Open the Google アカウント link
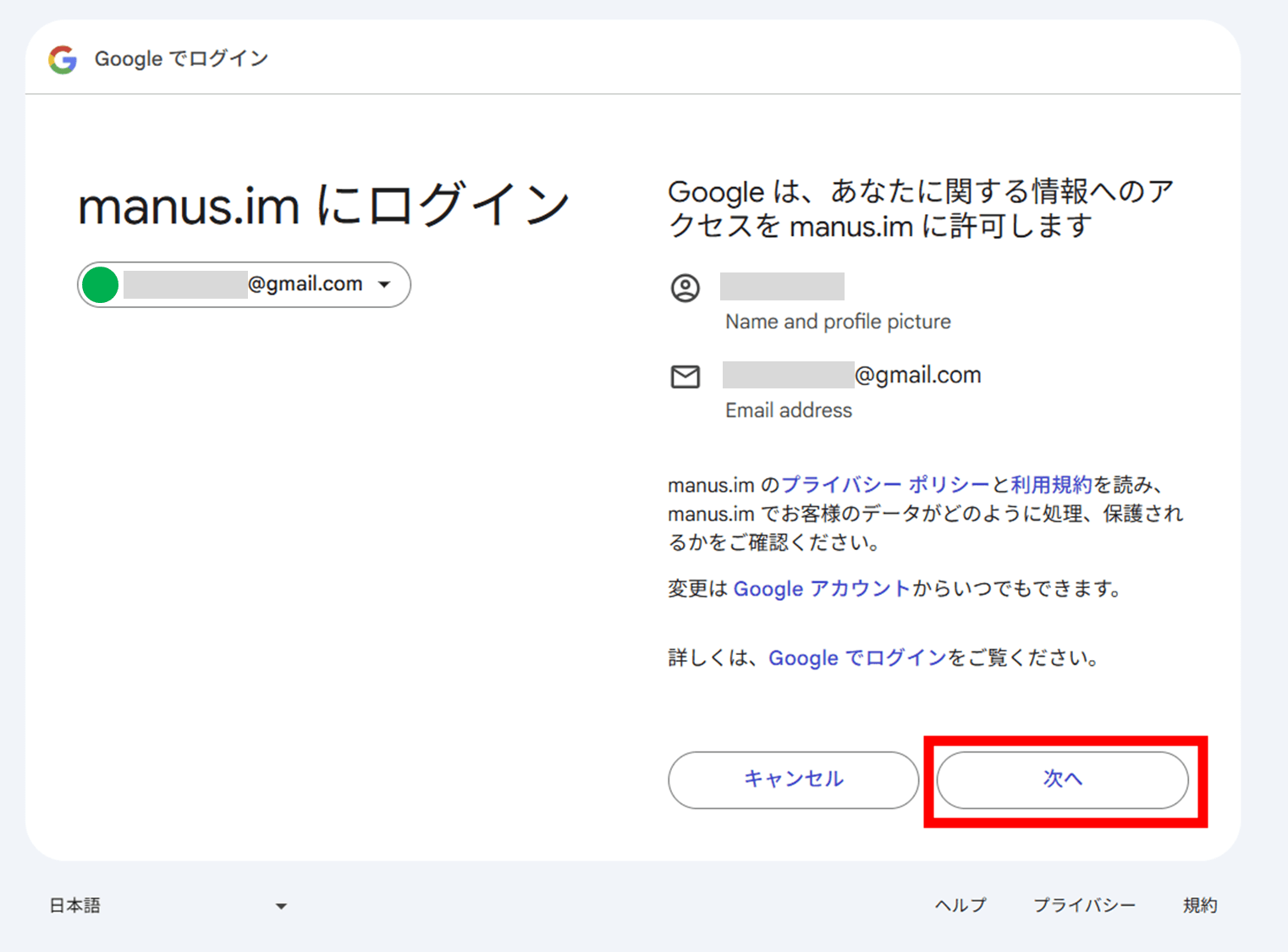Screen dimensions: 1288x952 (x=822, y=589)
